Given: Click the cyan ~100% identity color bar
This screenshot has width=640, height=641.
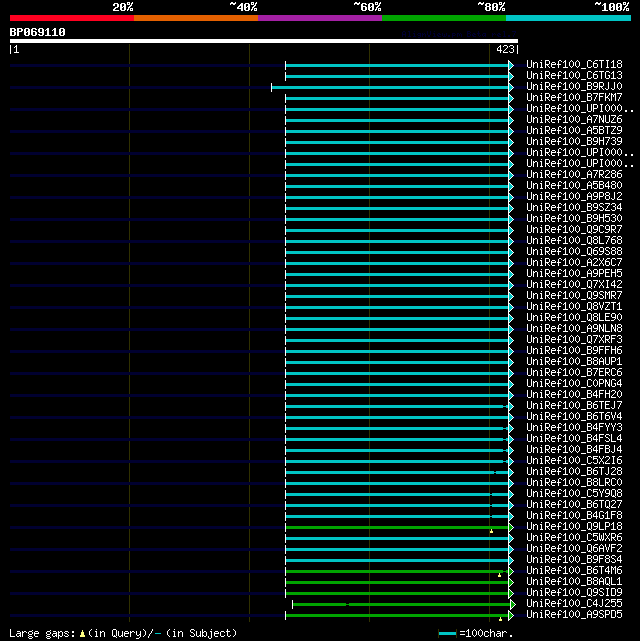Looking at the screenshot, I should (x=568, y=18).
